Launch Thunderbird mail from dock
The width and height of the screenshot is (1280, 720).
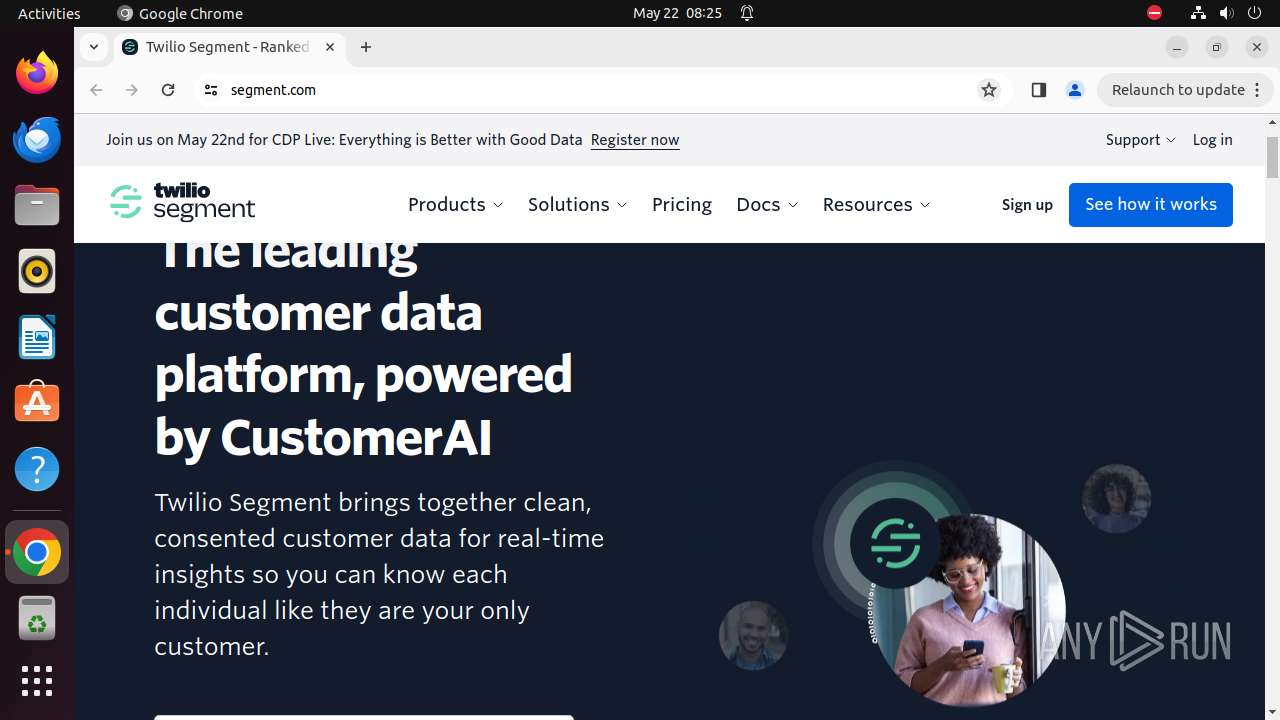(x=37, y=139)
